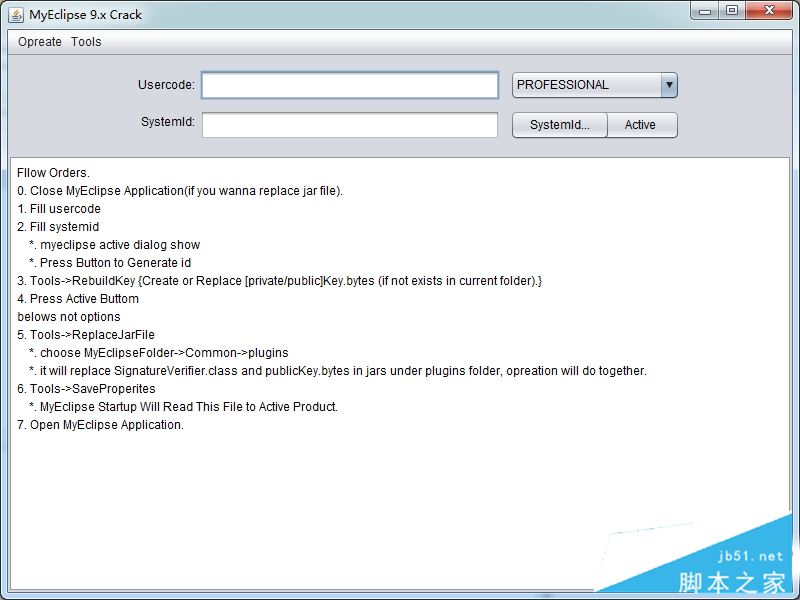Click the '0. Close MyEclipse Application' line
The height and width of the screenshot is (600, 800).
180,191
